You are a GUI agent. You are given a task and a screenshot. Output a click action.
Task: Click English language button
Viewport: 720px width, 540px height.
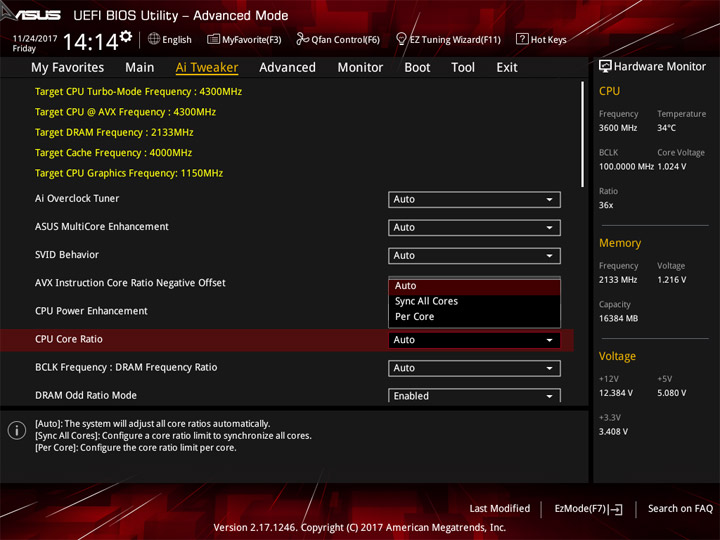(x=170, y=39)
